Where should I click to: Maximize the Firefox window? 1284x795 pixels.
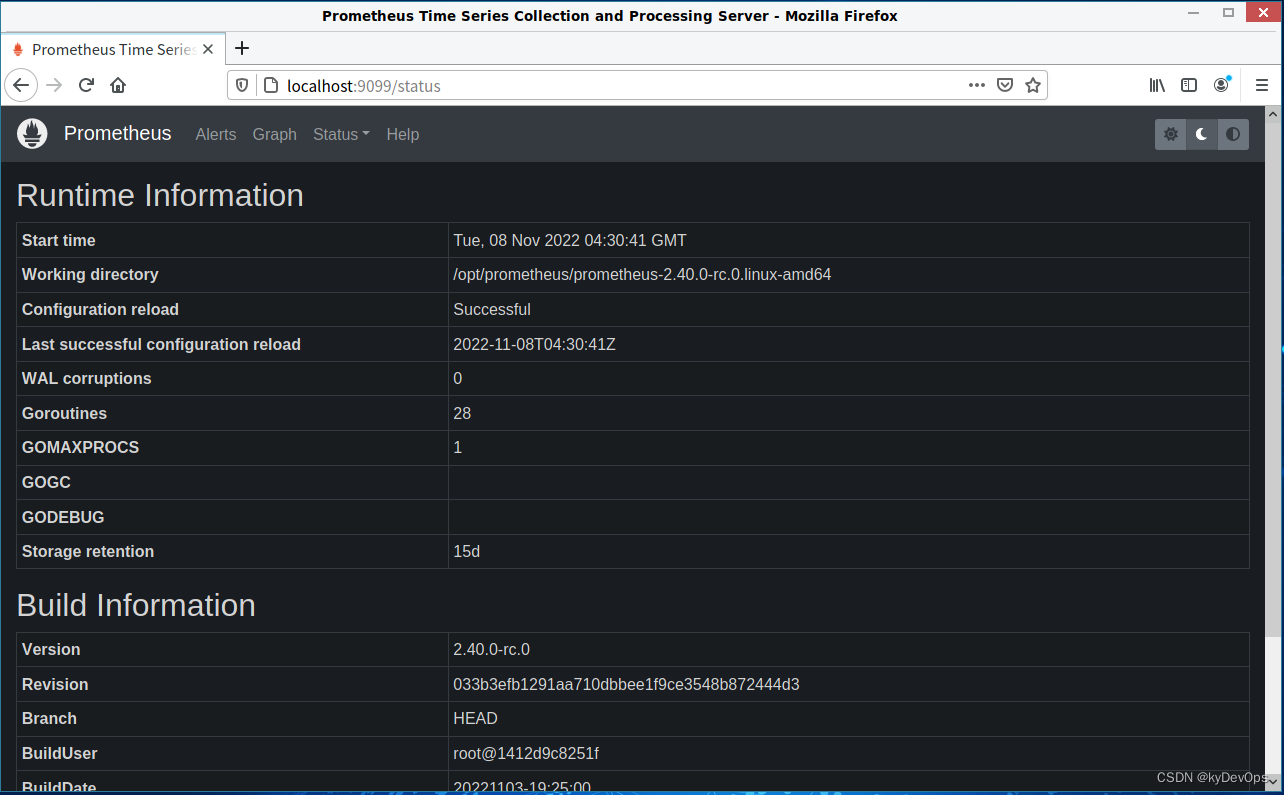pyautogui.click(x=1228, y=13)
